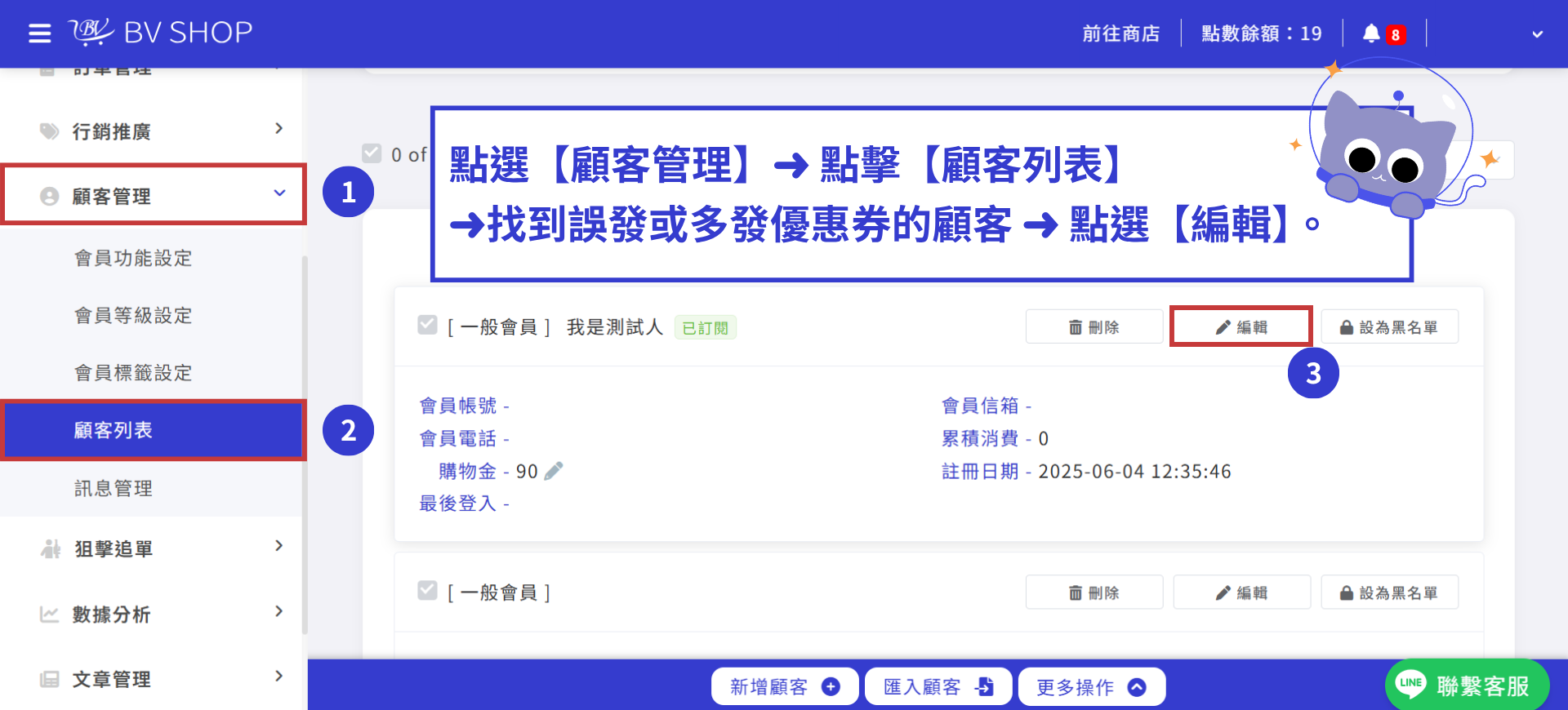Click the notification bell icon
This screenshot has width=1568, height=710.
click(x=1371, y=33)
